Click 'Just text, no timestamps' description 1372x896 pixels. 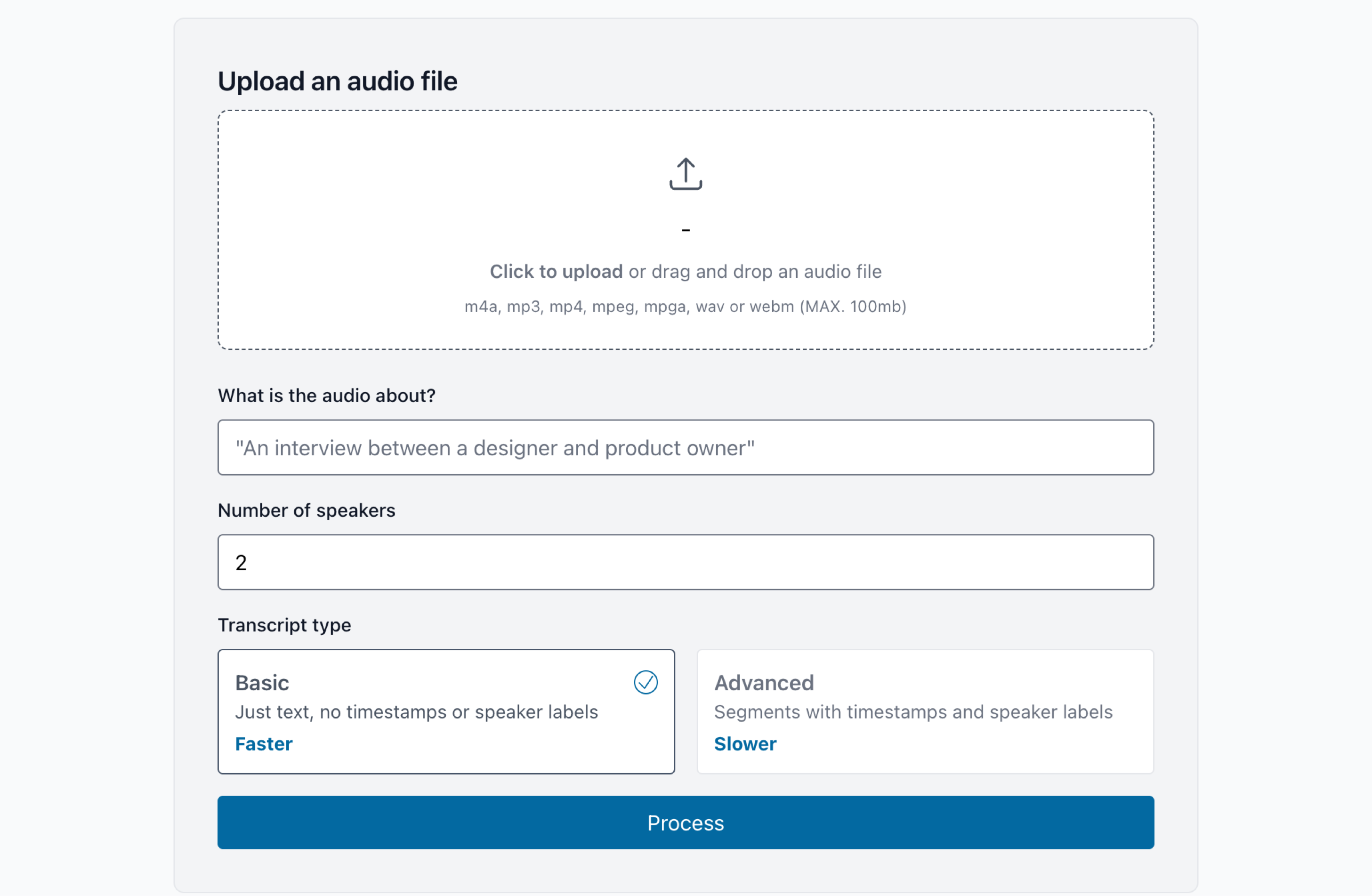tap(416, 712)
